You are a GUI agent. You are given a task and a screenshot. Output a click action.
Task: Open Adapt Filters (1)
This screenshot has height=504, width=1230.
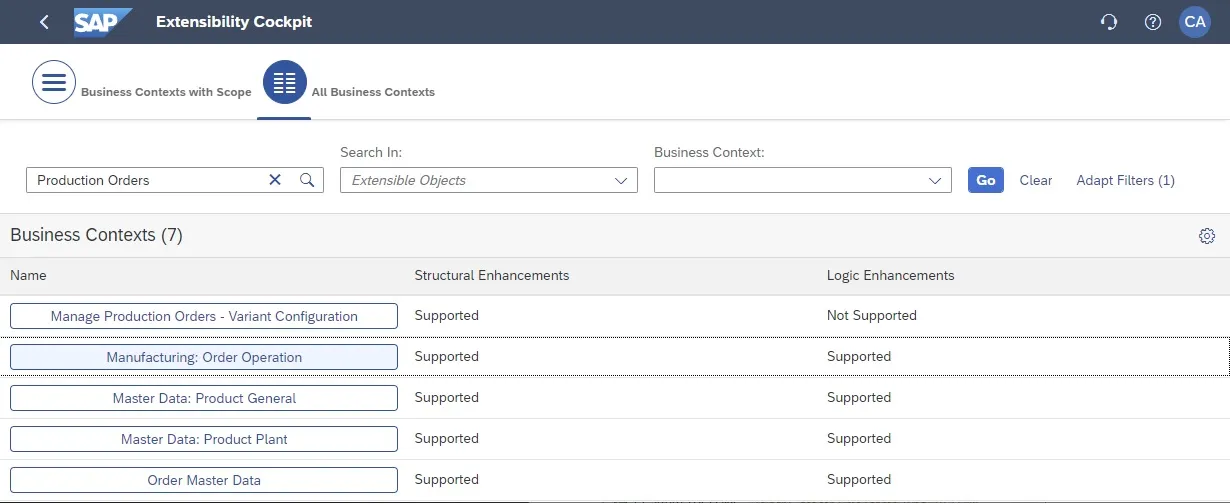1125,180
